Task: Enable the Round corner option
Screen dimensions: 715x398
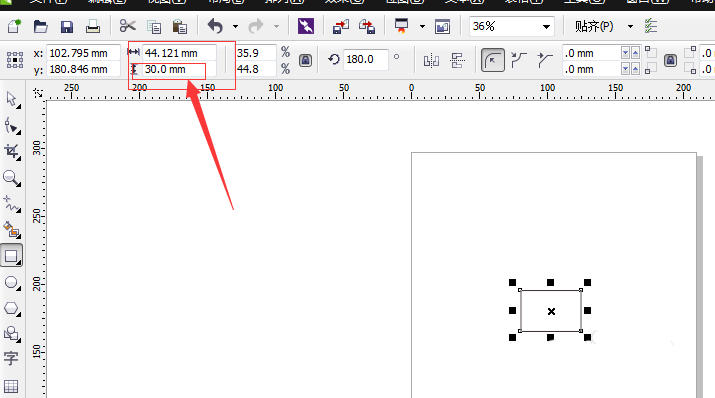Action: coord(492,60)
